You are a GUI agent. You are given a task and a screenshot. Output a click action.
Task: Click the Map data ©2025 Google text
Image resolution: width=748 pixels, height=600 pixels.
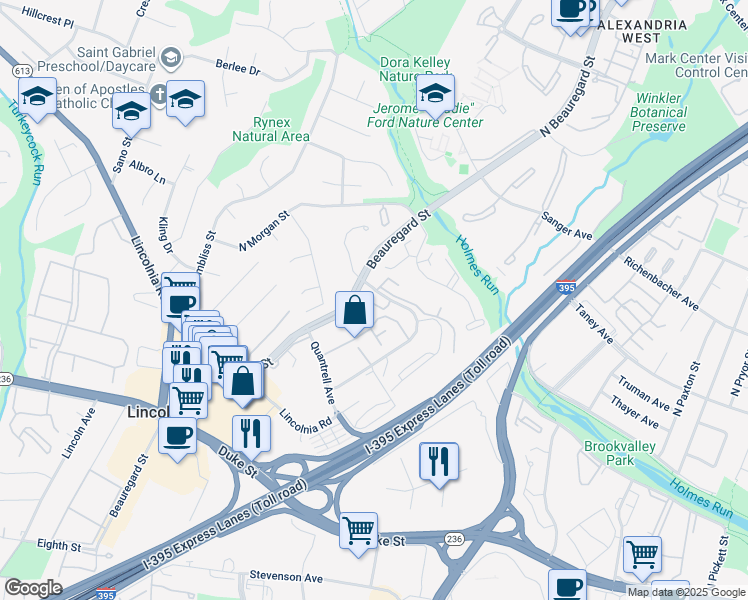[x=686, y=592]
